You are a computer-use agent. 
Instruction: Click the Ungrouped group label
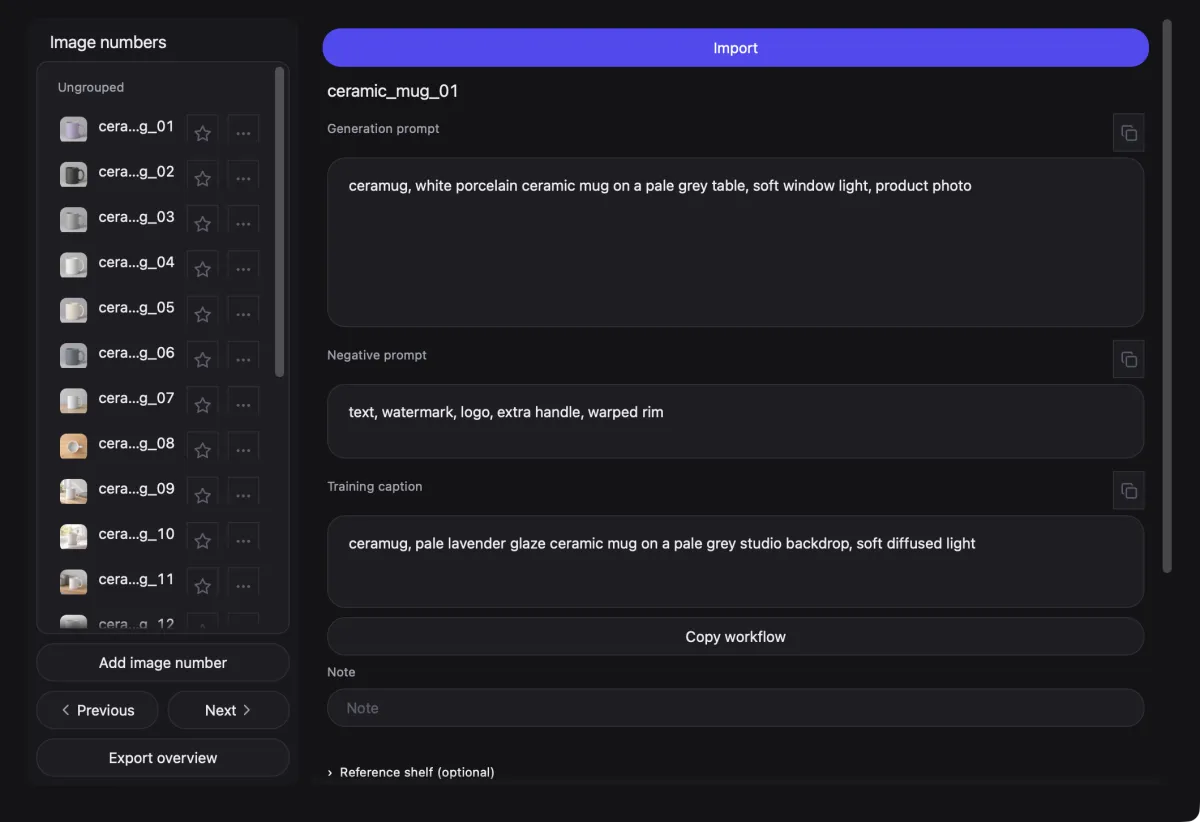[x=91, y=87]
